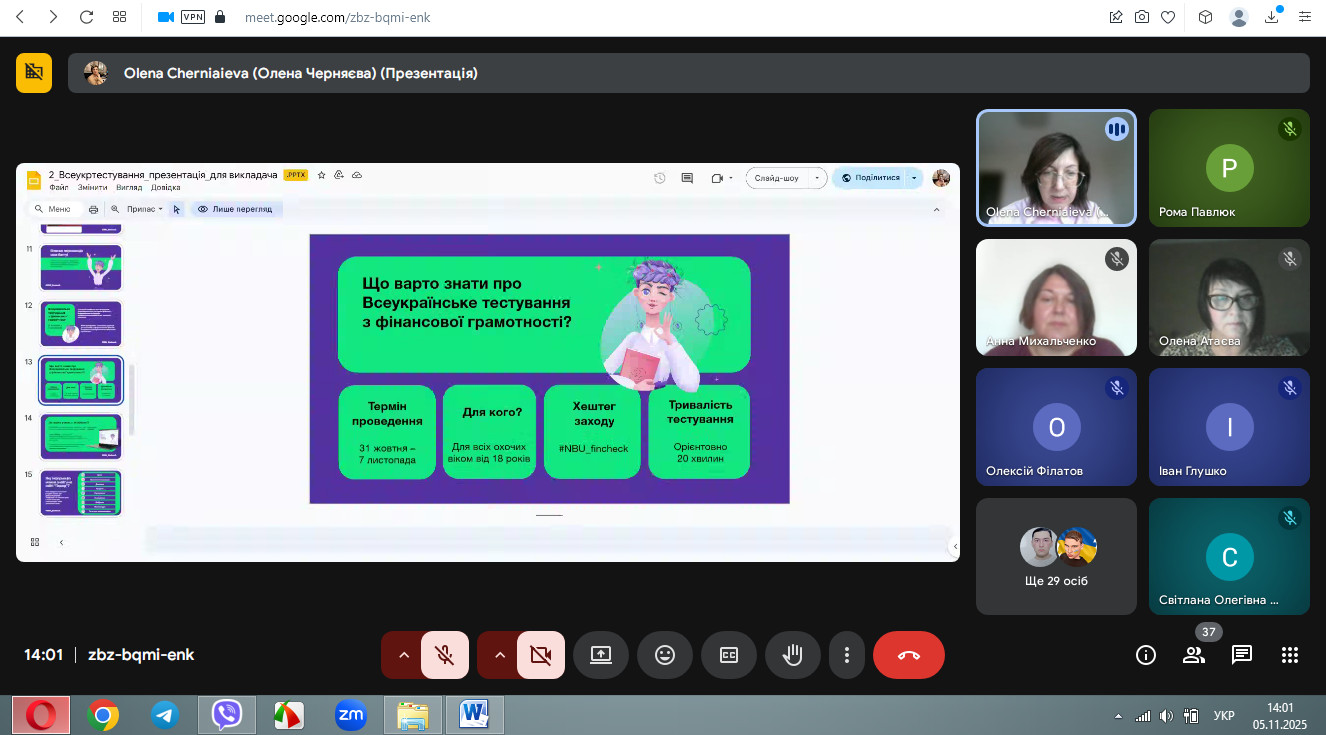Show the participants list icon
This screenshot has height=735, width=1326.
click(1194, 655)
